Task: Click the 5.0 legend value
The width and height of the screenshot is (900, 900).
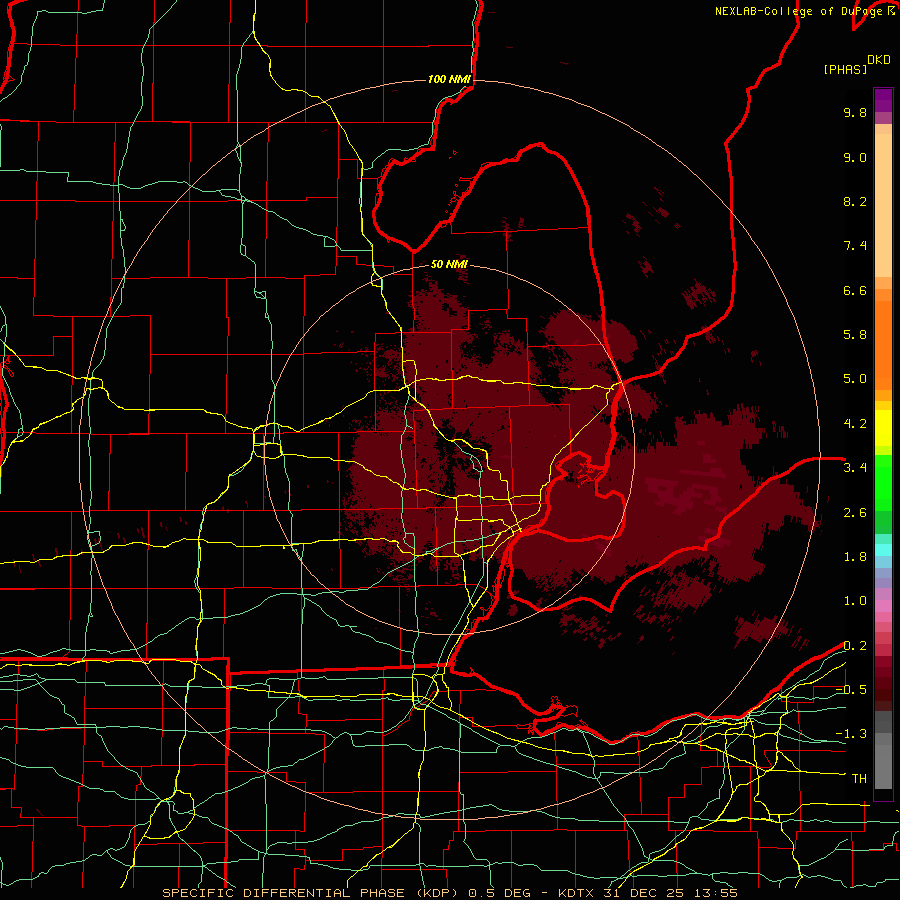Action: (855, 379)
